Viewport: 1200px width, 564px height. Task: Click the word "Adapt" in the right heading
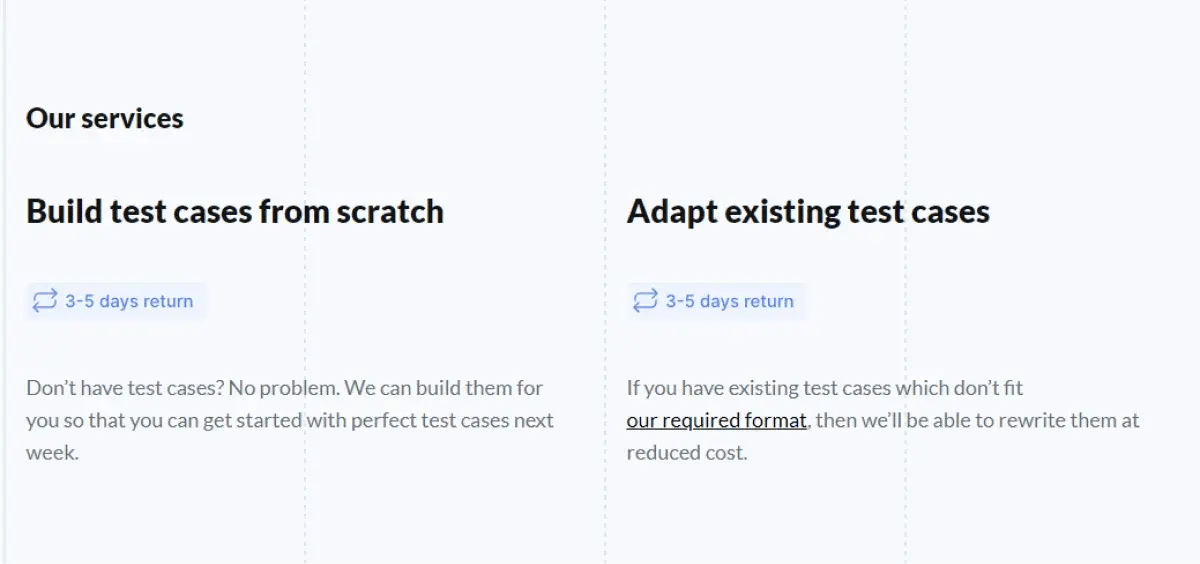pyautogui.click(x=672, y=212)
